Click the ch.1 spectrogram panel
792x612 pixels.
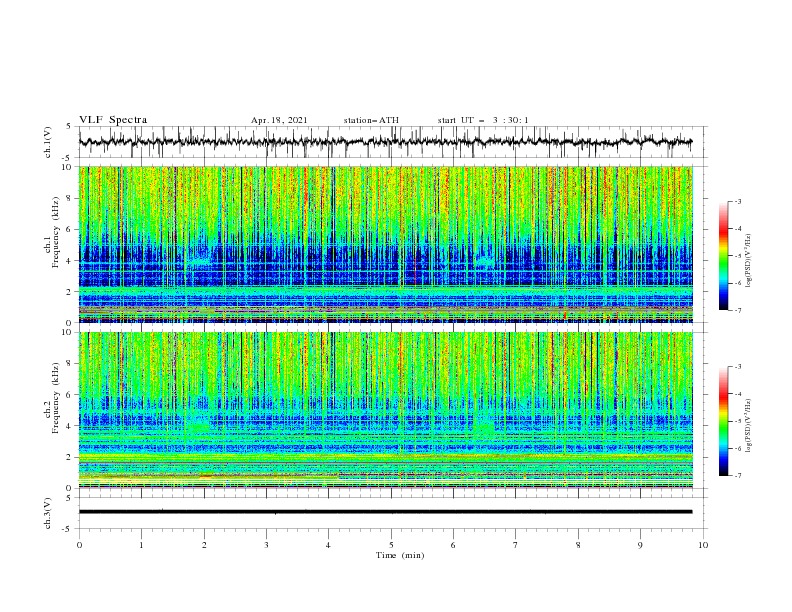[386, 244]
